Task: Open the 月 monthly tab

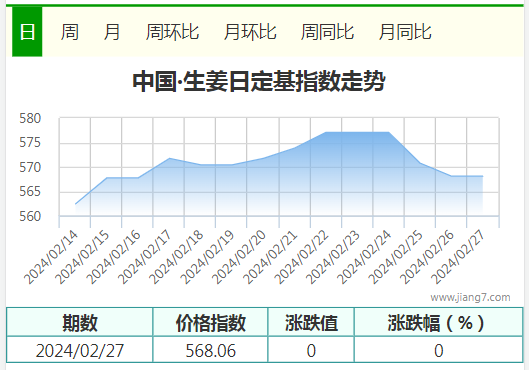Action: pos(112,32)
